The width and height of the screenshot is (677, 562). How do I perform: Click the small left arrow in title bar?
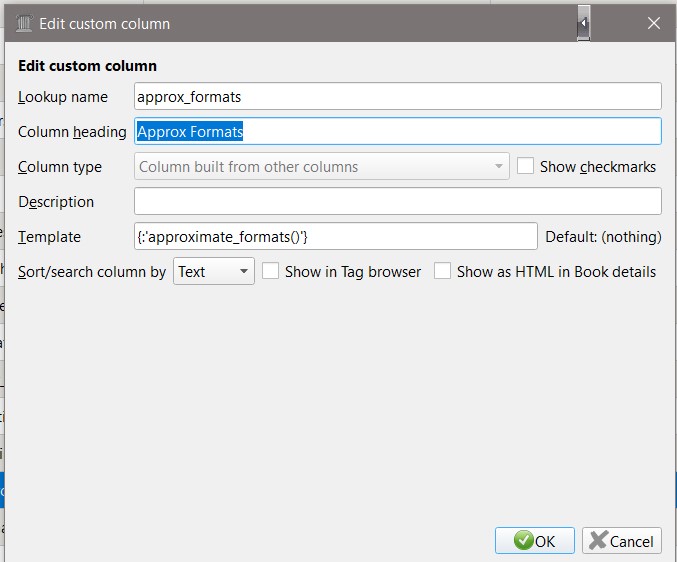click(x=584, y=23)
